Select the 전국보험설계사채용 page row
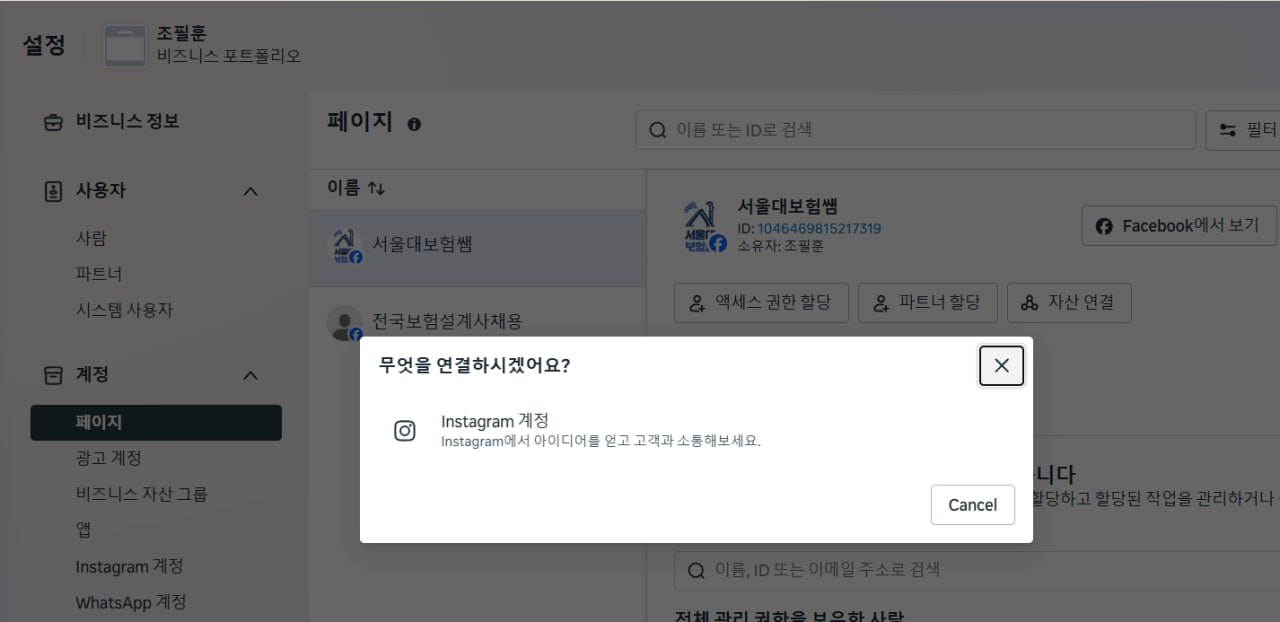This screenshot has height=622, width=1280. point(447,322)
